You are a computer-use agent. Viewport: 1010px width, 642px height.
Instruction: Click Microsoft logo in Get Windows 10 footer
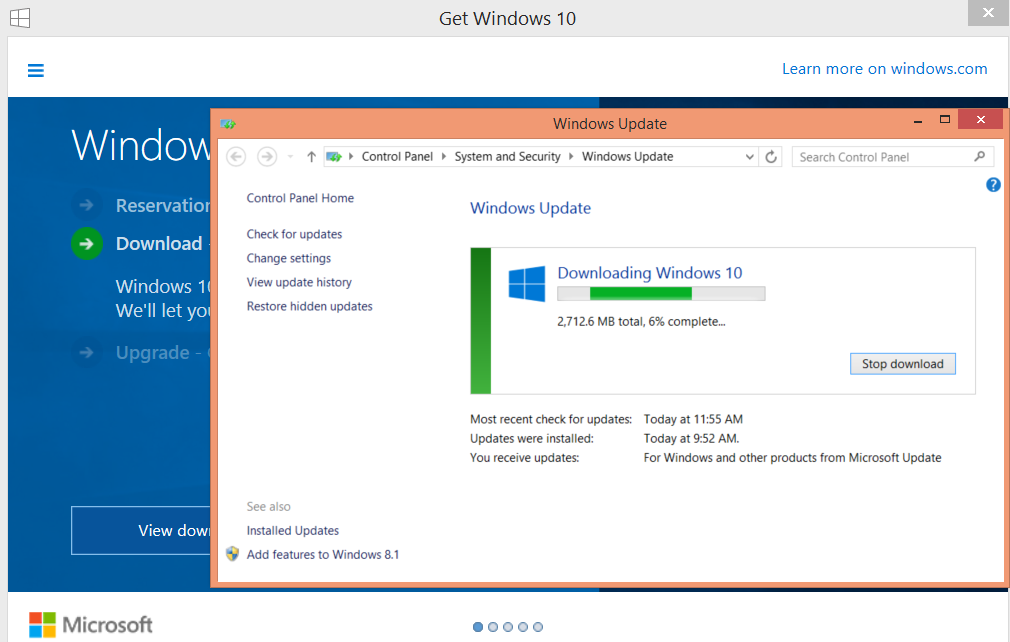[x=91, y=625]
